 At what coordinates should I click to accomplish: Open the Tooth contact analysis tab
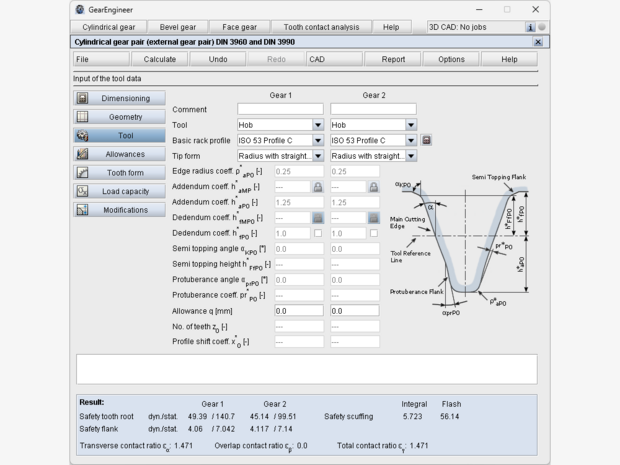(x=321, y=27)
